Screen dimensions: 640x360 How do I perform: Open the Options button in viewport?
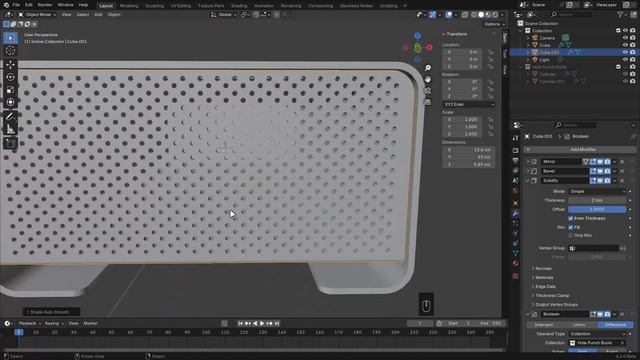pos(494,24)
